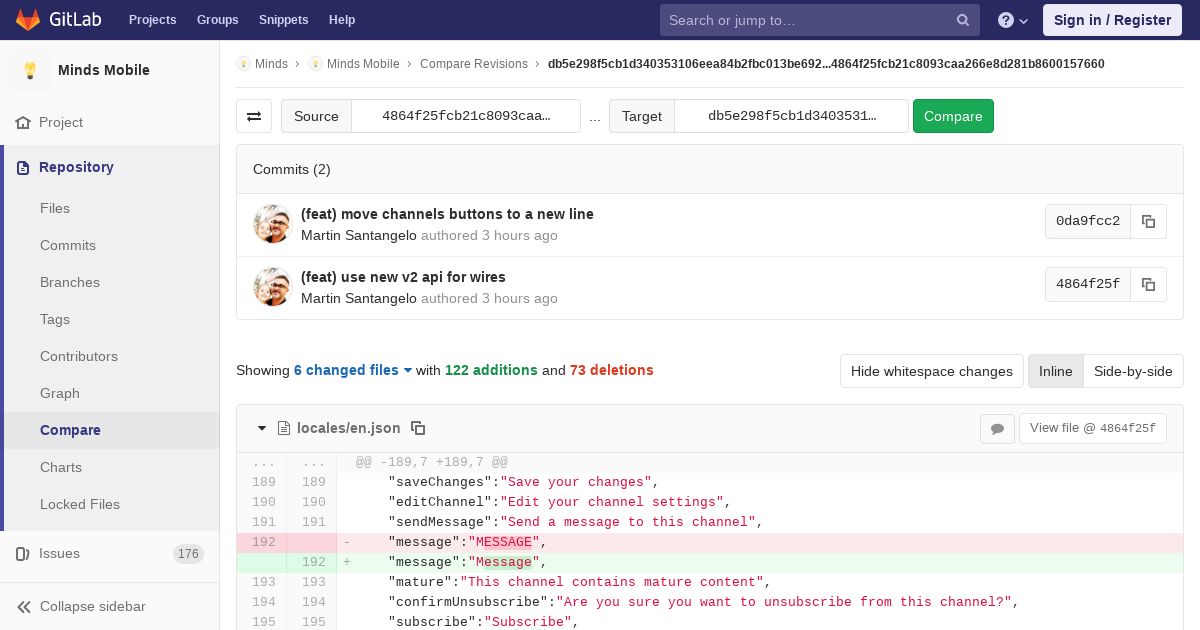Viewport: 1200px width, 630px height.
Task: Click the green Compare button
Action: [953, 116]
